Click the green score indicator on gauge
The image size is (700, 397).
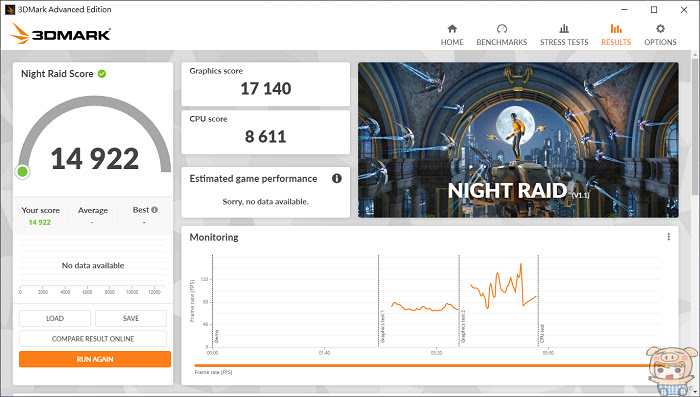pyautogui.click(x=22, y=171)
